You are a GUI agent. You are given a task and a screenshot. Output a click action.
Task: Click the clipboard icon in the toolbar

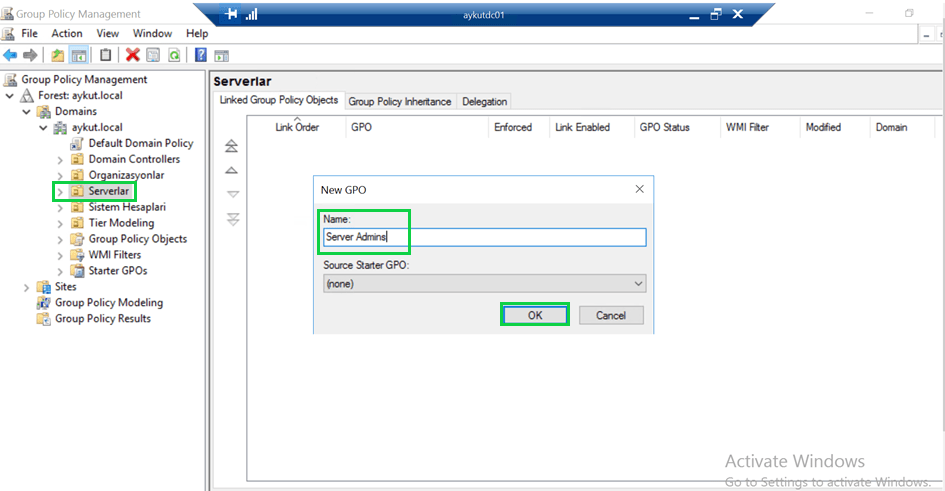[x=105, y=55]
